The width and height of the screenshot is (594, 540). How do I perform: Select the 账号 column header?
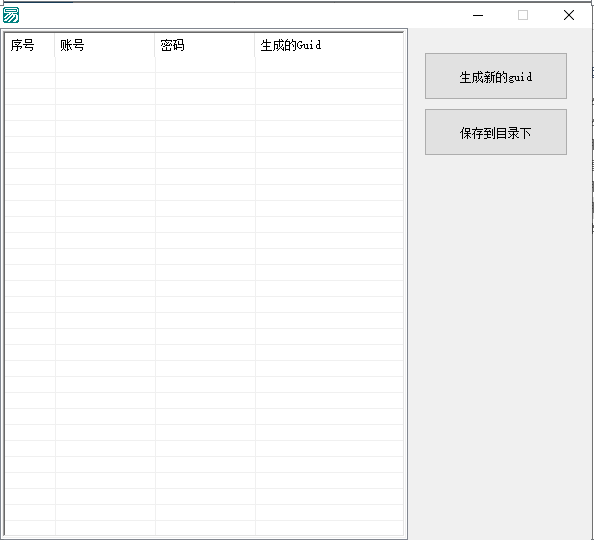click(x=105, y=45)
